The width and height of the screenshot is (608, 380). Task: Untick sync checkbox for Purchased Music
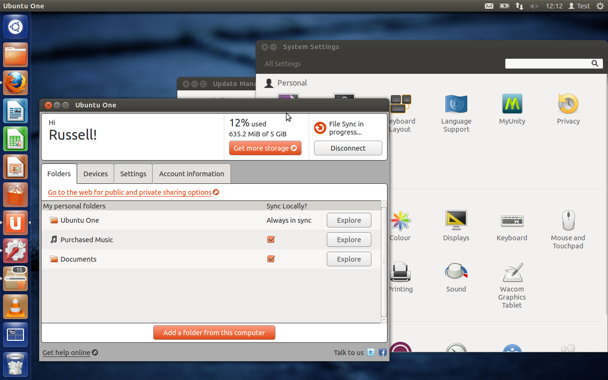pos(271,239)
